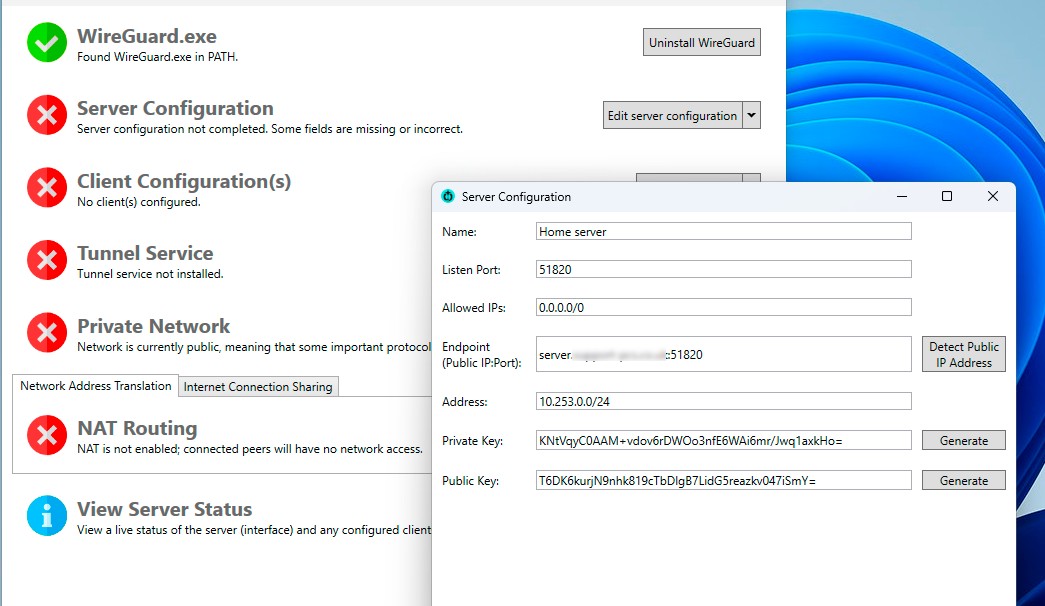Viewport: 1045px width, 606px height.
Task: Open Edit server configuration
Action: point(672,115)
